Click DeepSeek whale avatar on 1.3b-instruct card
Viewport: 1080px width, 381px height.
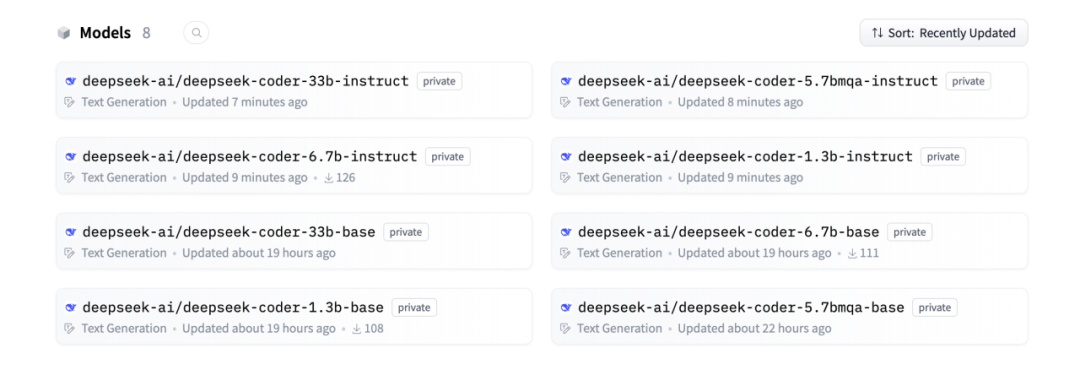click(x=566, y=157)
